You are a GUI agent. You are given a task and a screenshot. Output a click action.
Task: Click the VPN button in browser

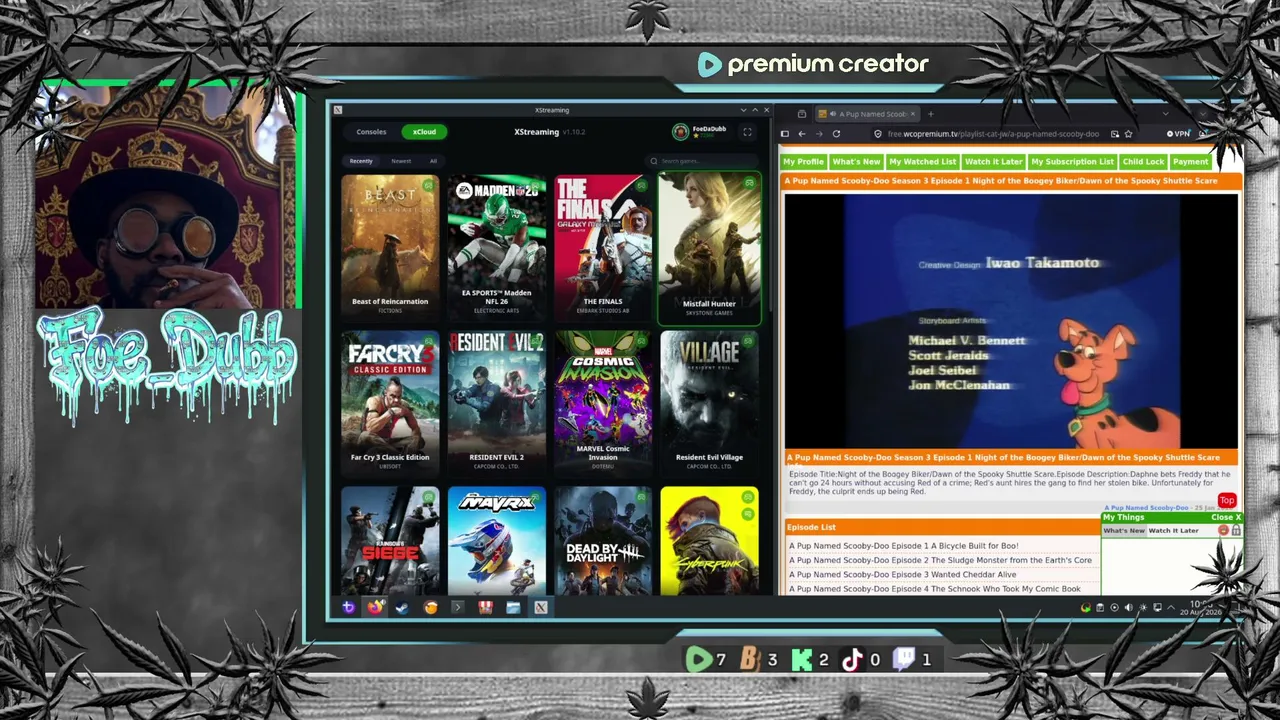click(1180, 134)
